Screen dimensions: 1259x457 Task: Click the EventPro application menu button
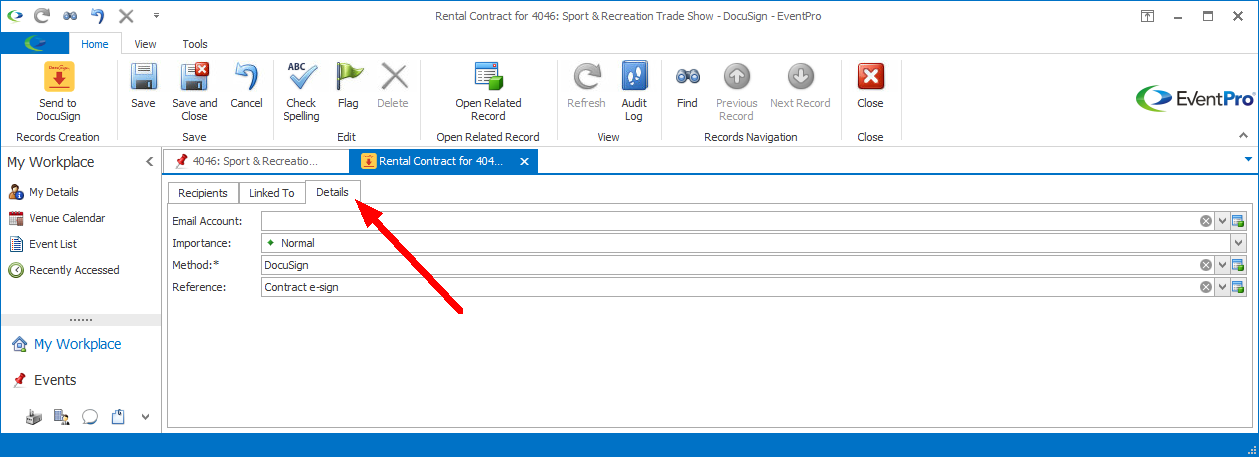point(35,44)
